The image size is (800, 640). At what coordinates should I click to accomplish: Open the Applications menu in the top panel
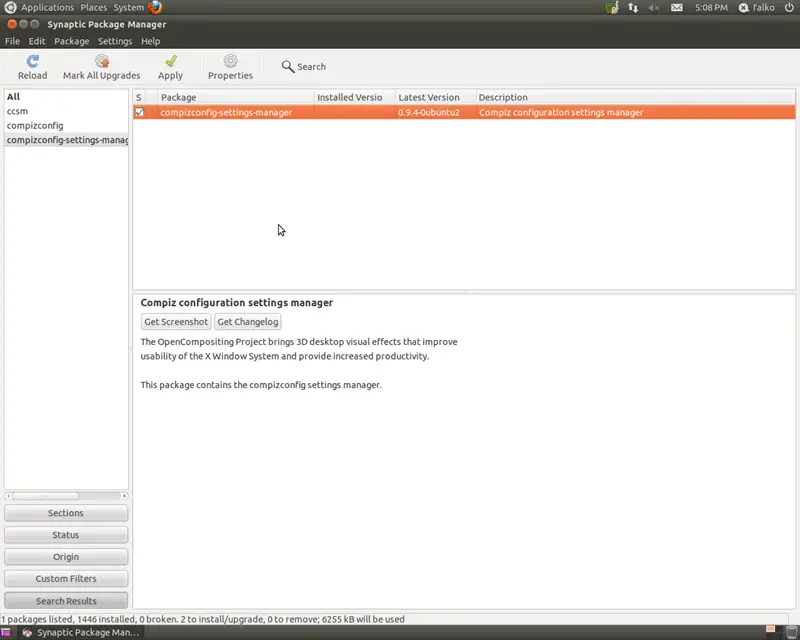47,8
